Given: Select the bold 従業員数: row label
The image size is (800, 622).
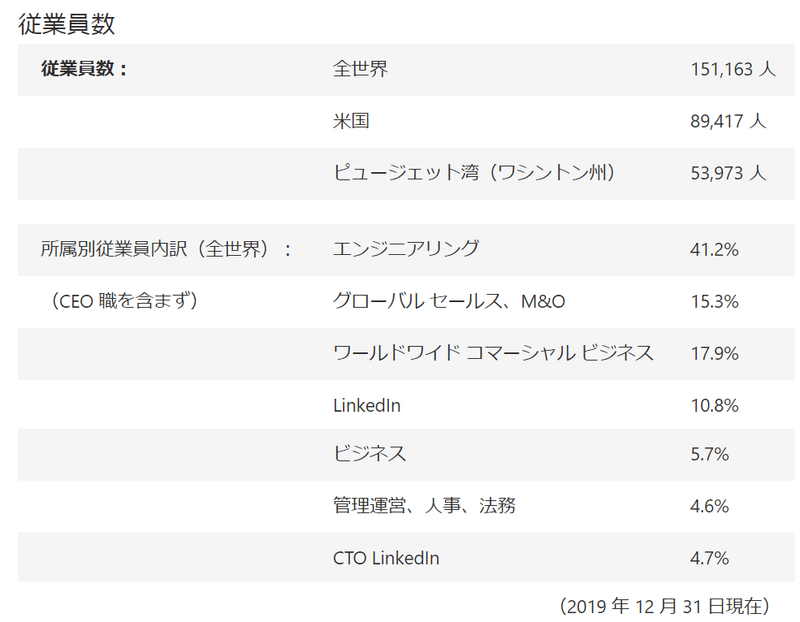Looking at the screenshot, I should pyautogui.click(x=84, y=68).
